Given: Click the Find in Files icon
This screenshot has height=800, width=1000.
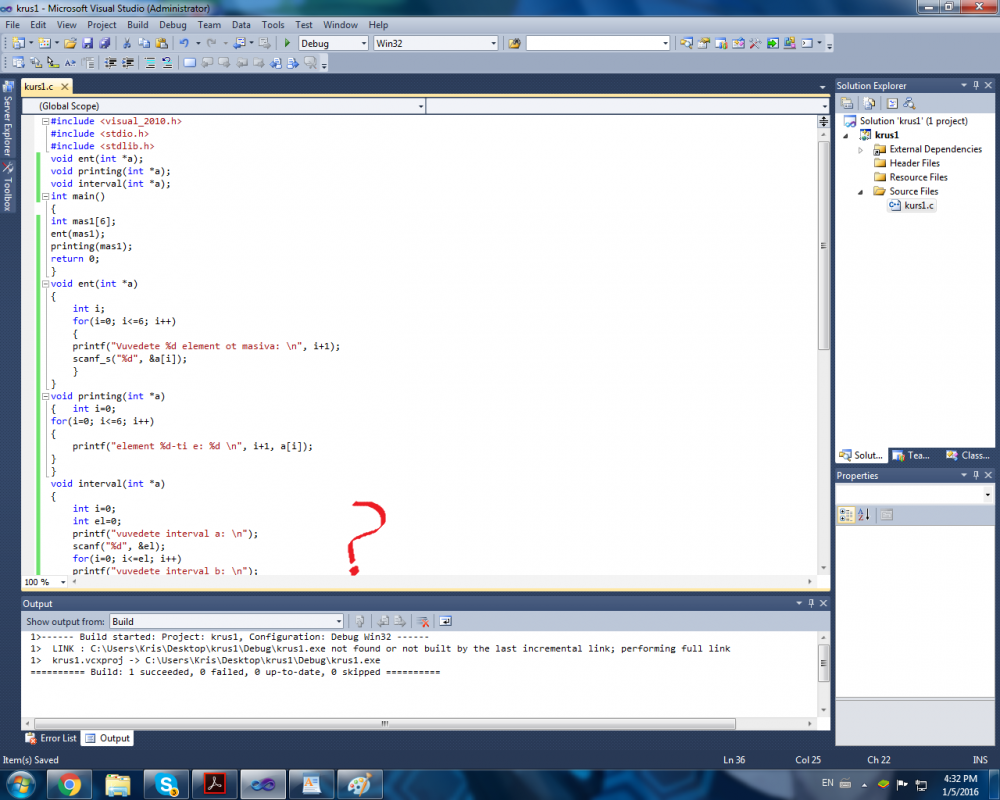Looking at the screenshot, I should pos(515,43).
